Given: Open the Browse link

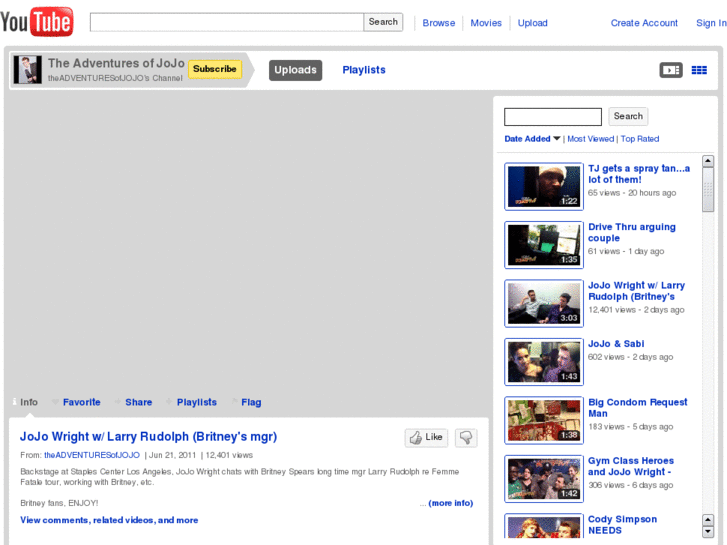Looking at the screenshot, I should click(x=439, y=23).
